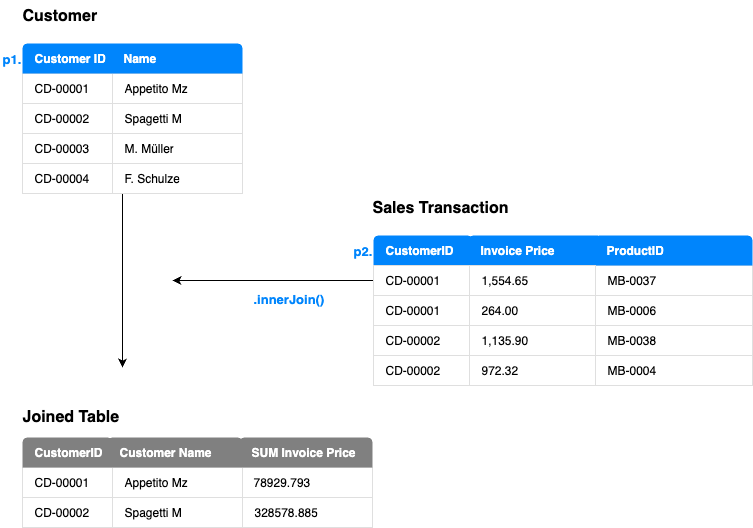This screenshot has height=528, width=753.
Task: Select the MB-0038 product cell
Action: pos(631,341)
